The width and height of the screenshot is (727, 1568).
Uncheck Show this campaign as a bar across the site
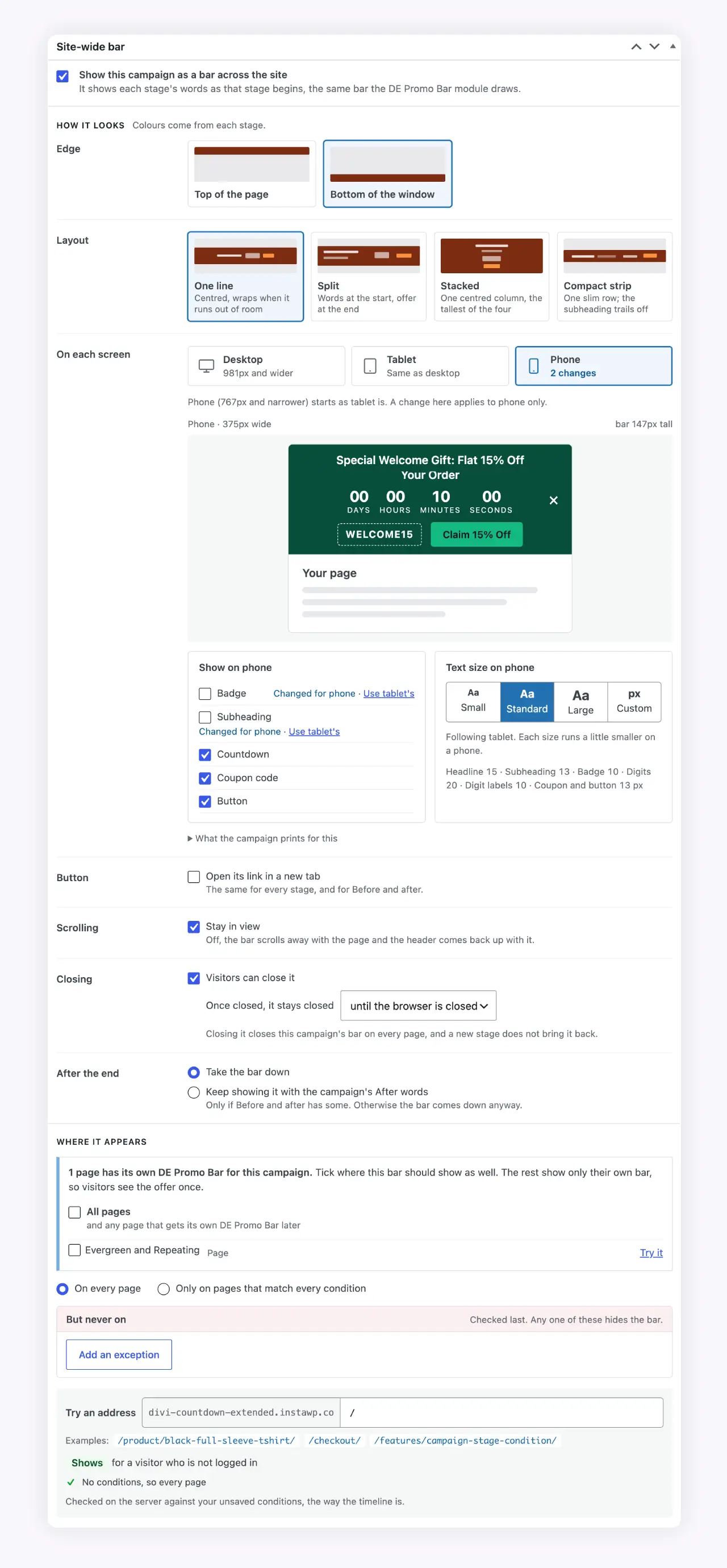[62, 76]
